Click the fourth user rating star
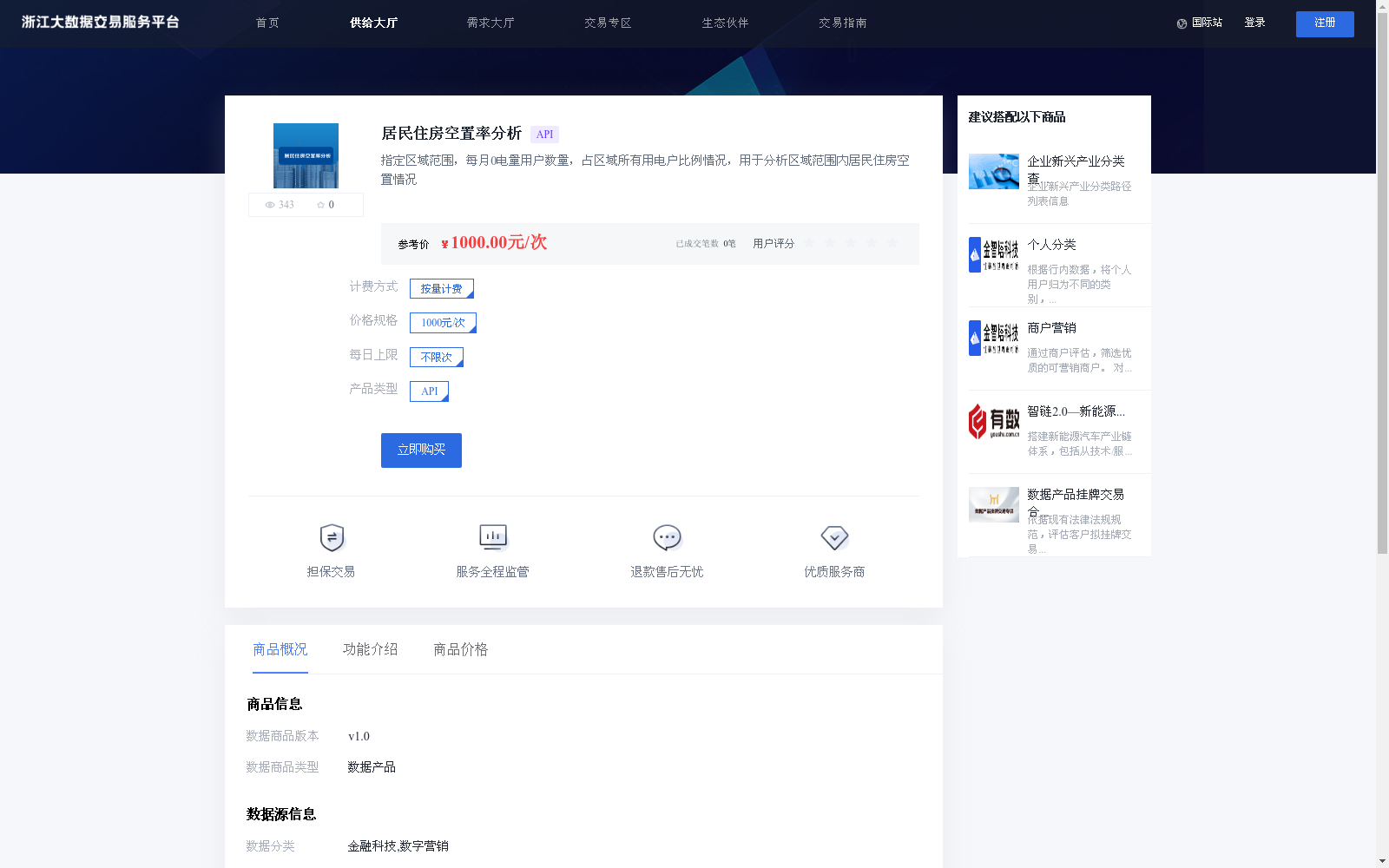Screen dimensions: 1389x868 click(x=872, y=243)
